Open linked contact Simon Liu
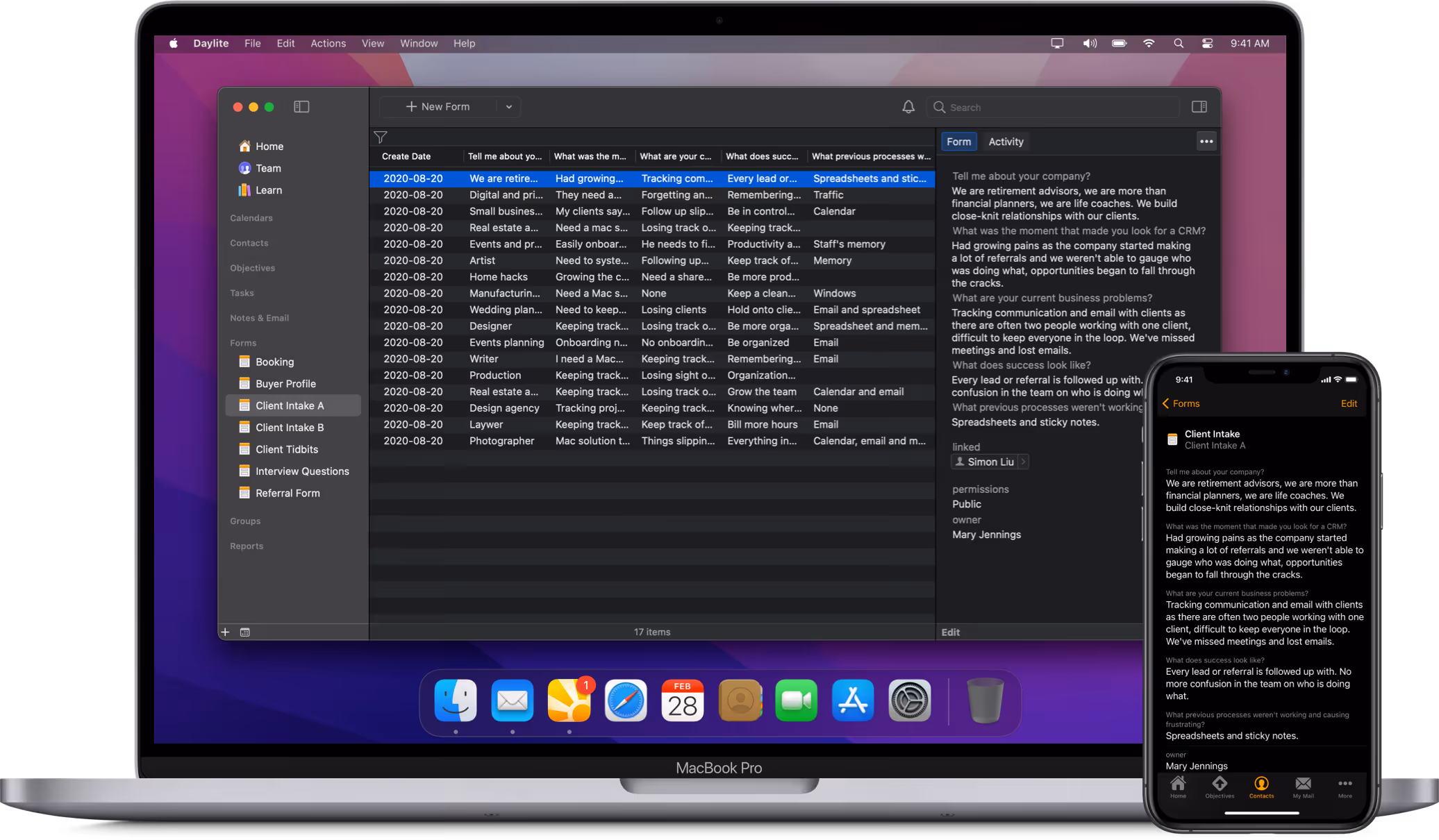1439x840 pixels. click(x=990, y=462)
